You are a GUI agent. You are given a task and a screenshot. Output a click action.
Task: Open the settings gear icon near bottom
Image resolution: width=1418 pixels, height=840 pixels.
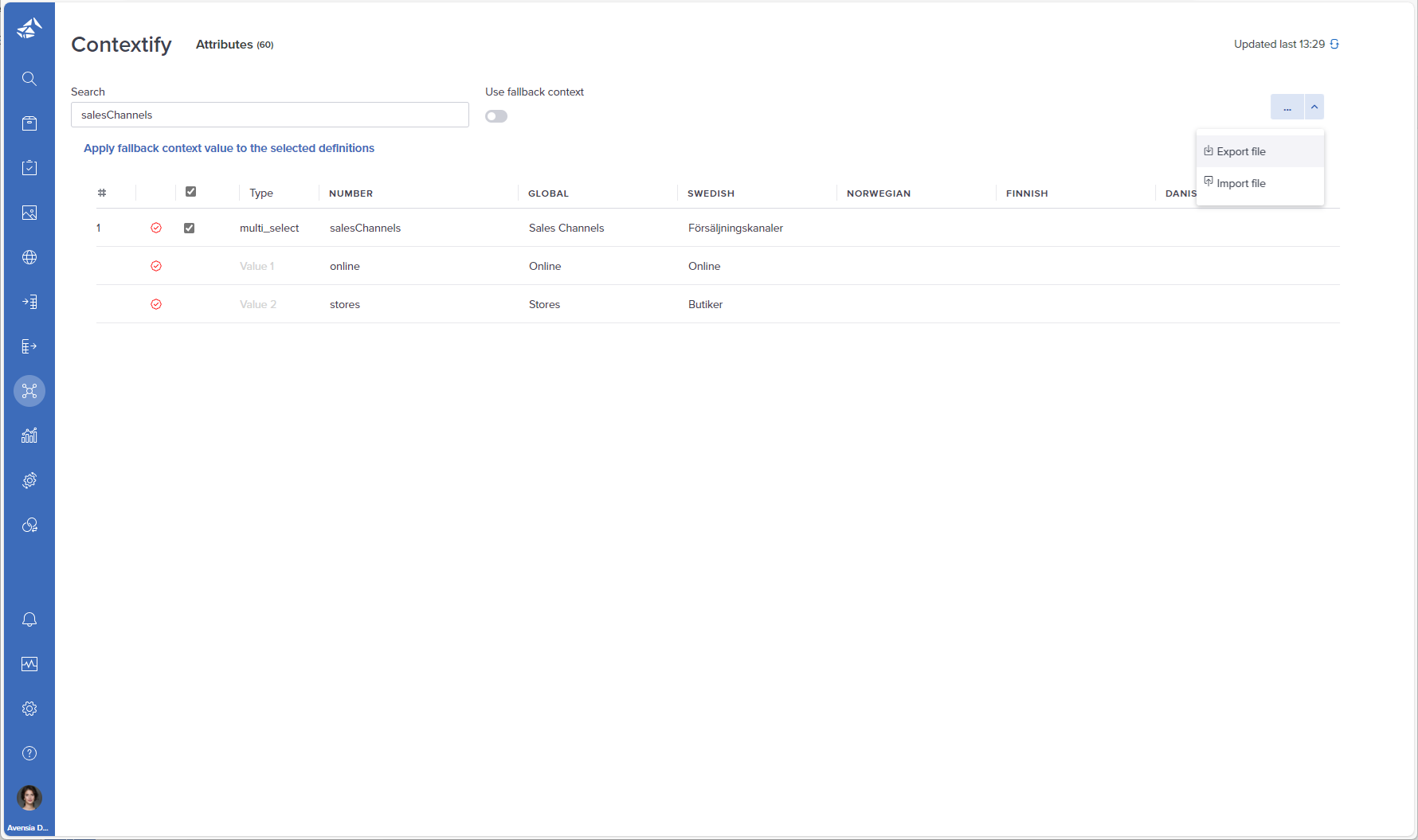pos(29,709)
